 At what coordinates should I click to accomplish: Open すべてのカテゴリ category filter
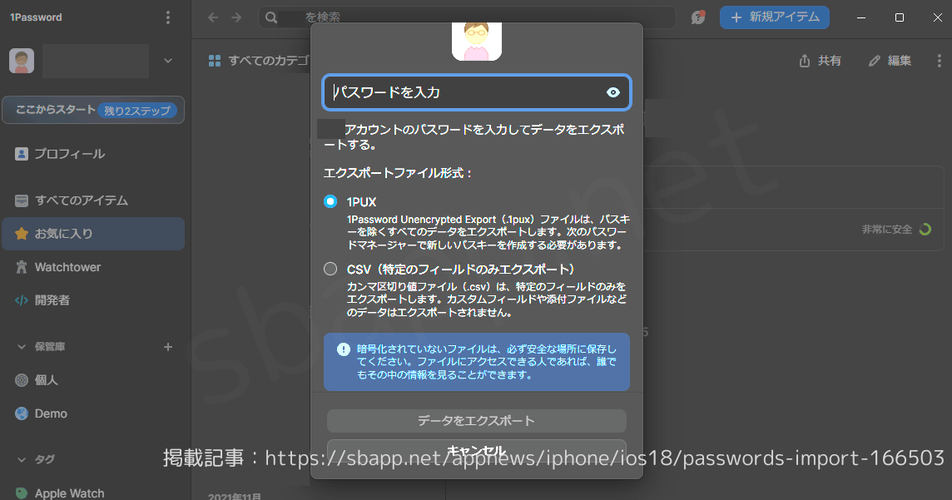[261, 61]
